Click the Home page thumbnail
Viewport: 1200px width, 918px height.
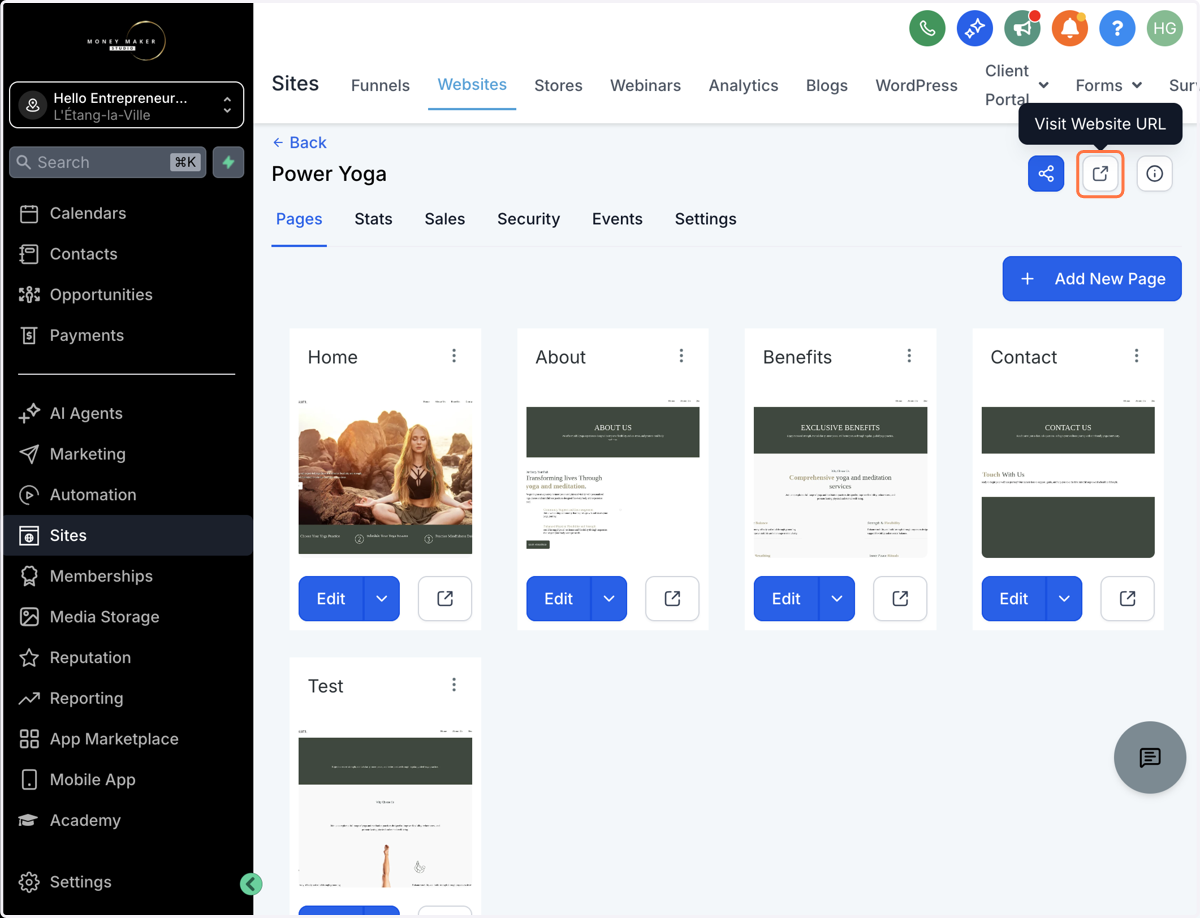pyautogui.click(x=385, y=477)
